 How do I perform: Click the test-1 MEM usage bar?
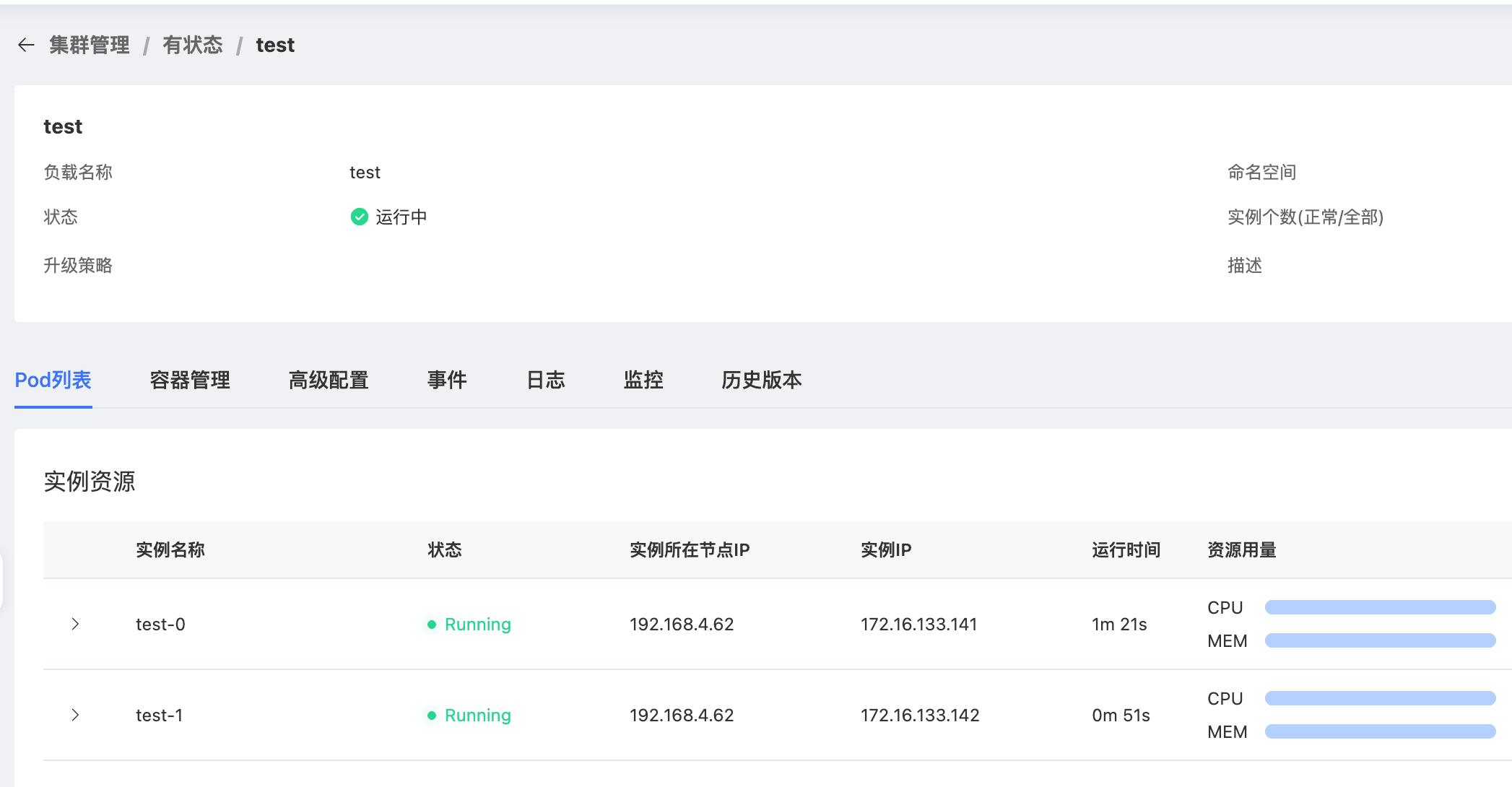(1379, 731)
